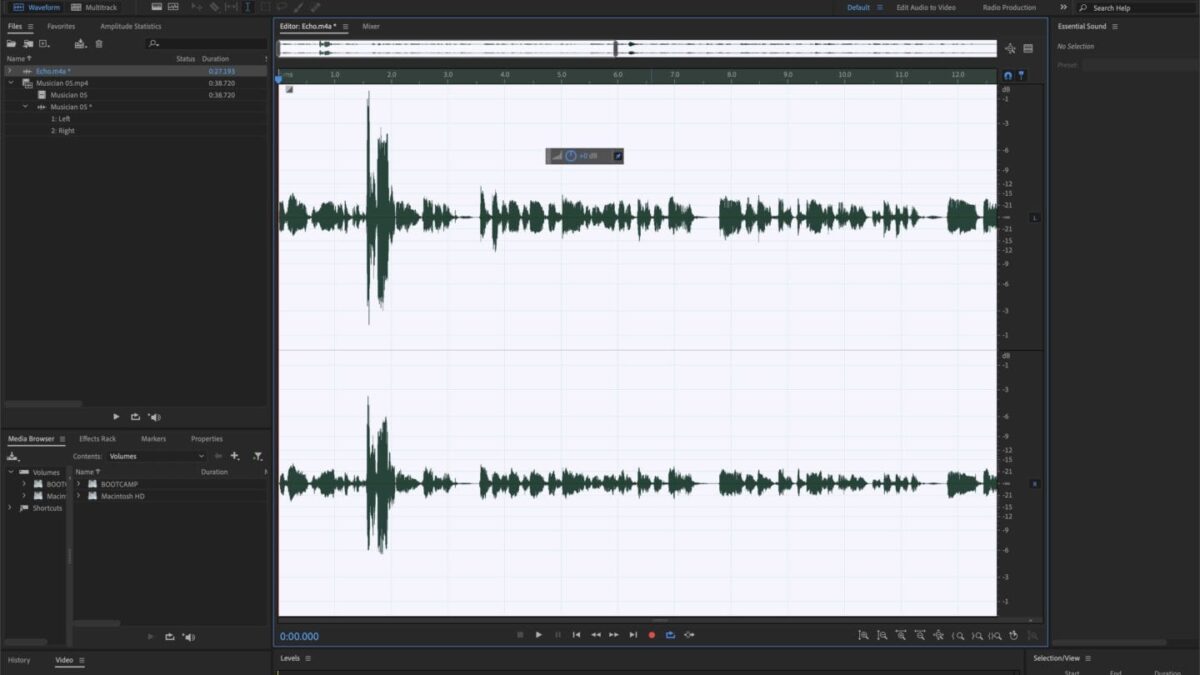
Task: Open the Properties tab
Action: [207, 439]
